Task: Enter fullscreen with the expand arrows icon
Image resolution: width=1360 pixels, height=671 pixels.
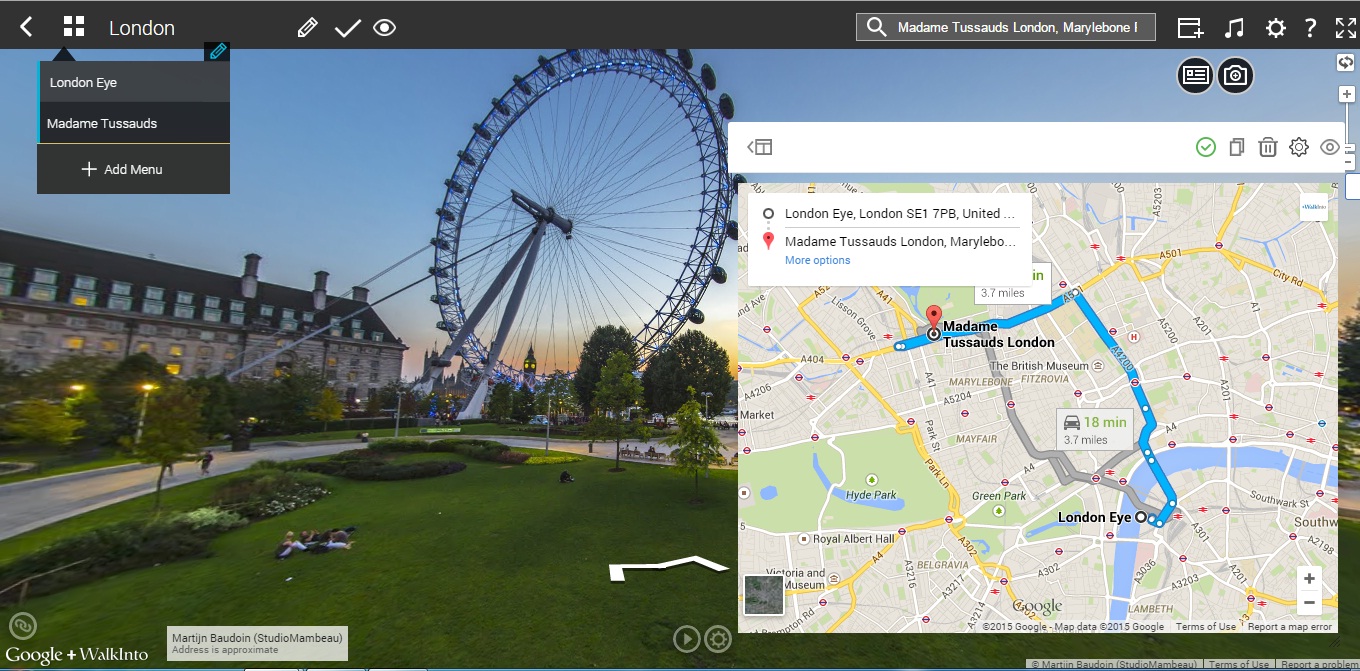Action: [1346, 28]
